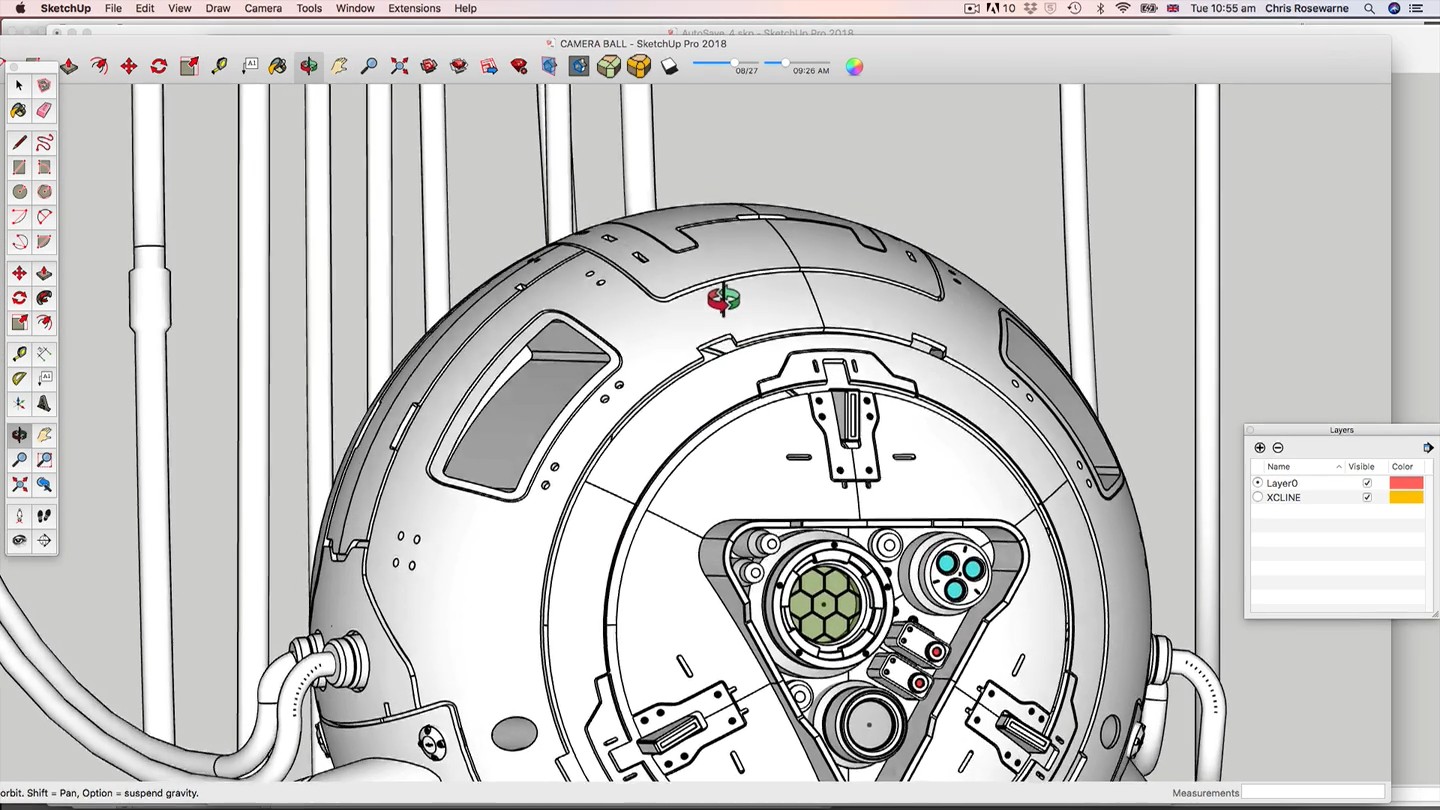Screen dimensions: 1440x810
Task: Pick the Freehand drawing tool
Action: point(44,143)
